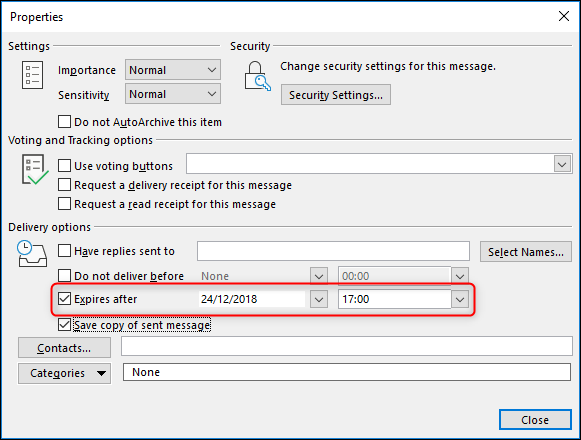Expand the 17:00 expiry time dropdown
Screen dimensions: 581x440
[460, 299]
